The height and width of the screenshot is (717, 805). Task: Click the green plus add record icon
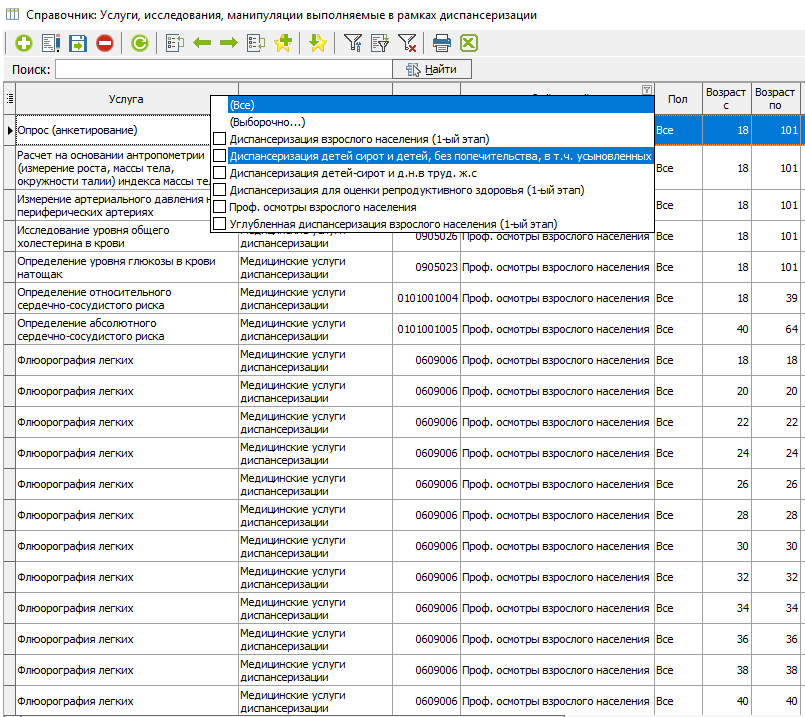tap(23, 43)
